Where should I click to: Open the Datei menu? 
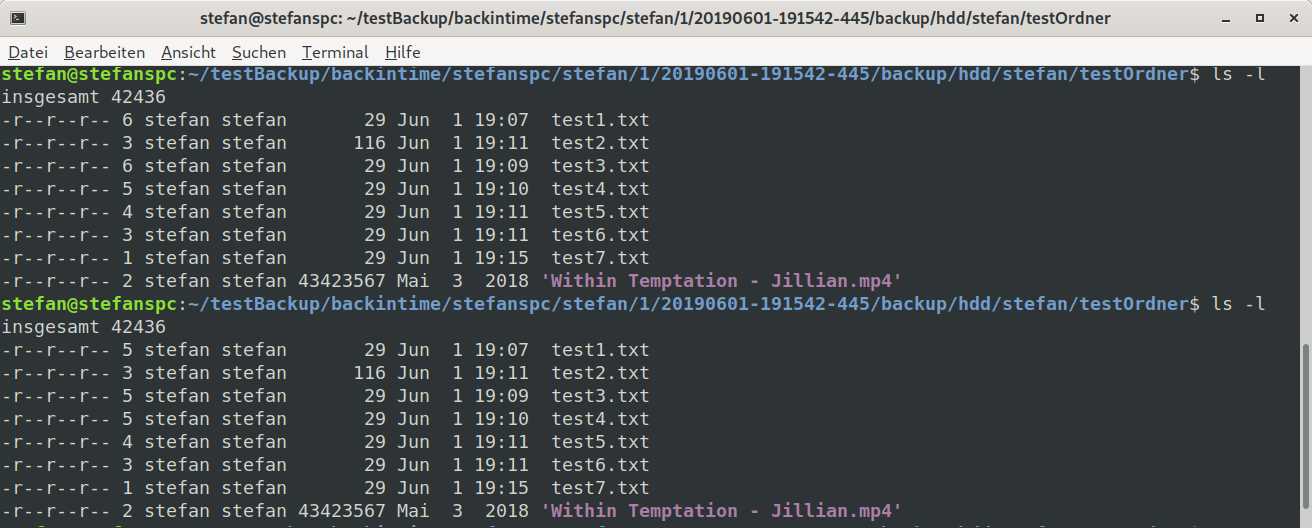[x=28, y=52]
